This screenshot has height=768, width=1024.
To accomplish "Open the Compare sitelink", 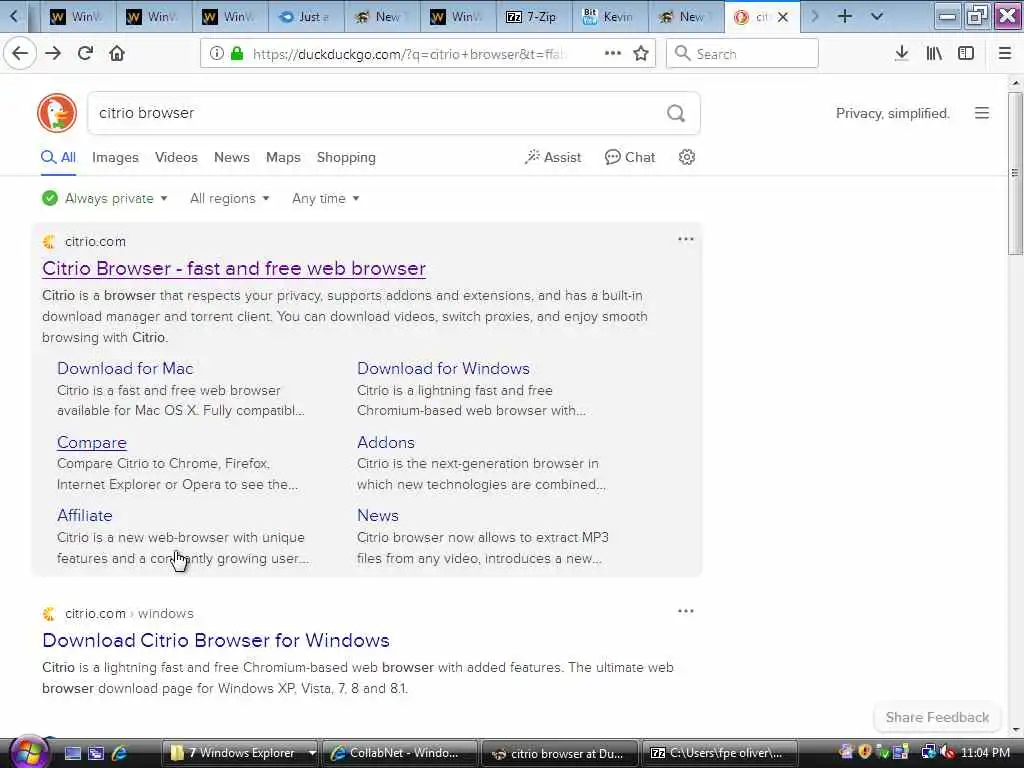I will coord(91,442).
